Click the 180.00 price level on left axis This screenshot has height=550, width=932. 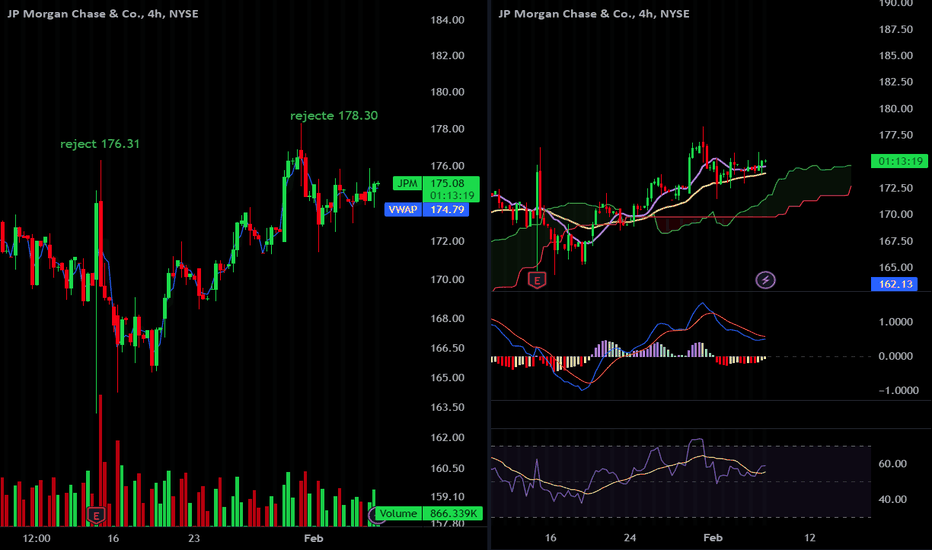click(448, 92)
